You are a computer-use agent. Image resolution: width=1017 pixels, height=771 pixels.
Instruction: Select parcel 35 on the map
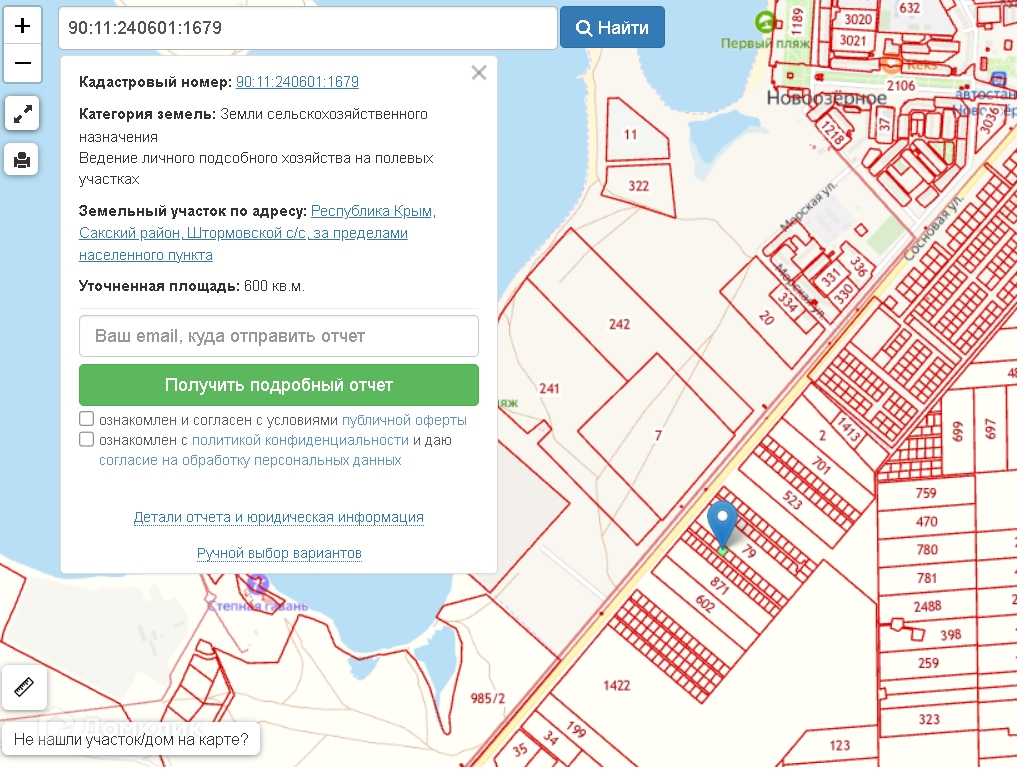click(520, 750)
